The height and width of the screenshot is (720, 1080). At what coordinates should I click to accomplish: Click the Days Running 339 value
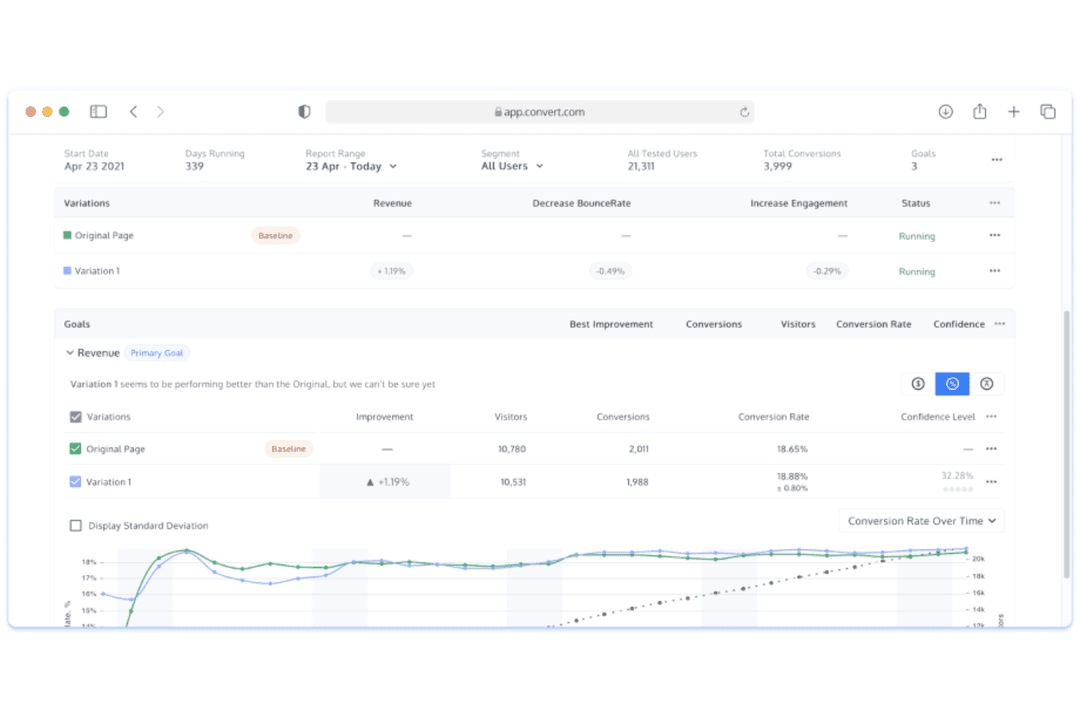194,166
